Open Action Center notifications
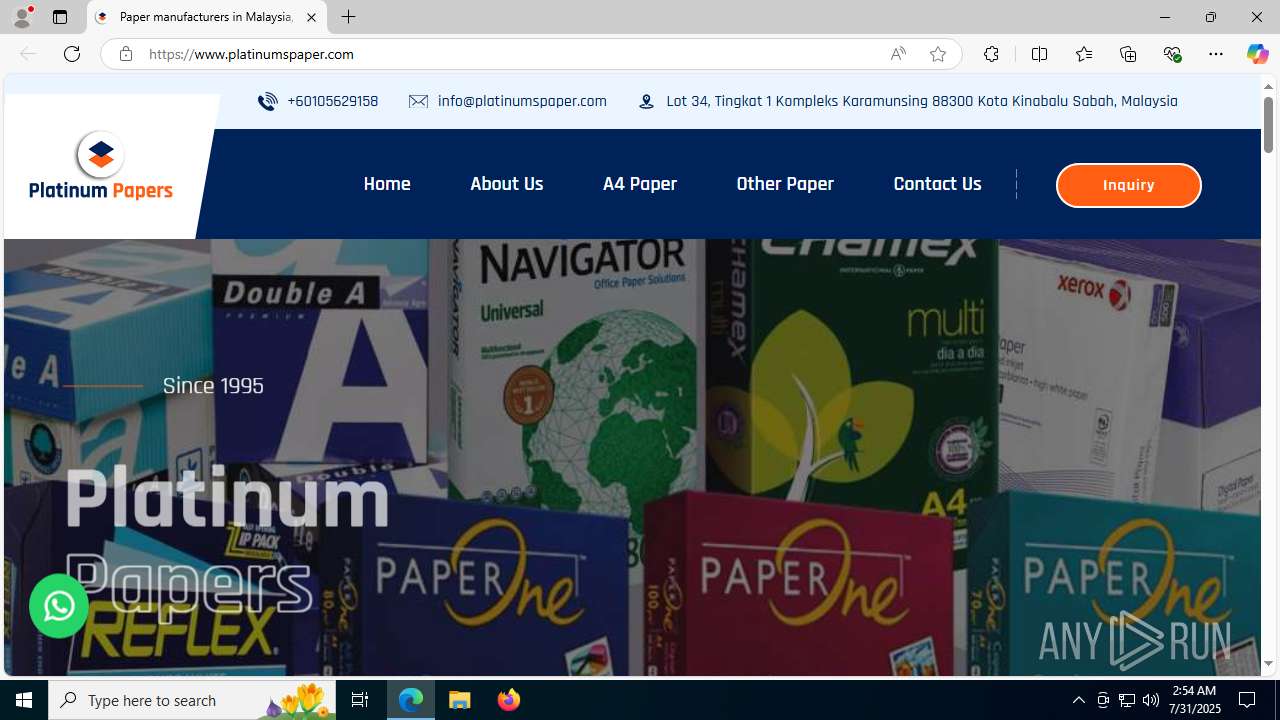Image resolution: width=1280 pixels, height=720 pixels. tap(1248, 700)
